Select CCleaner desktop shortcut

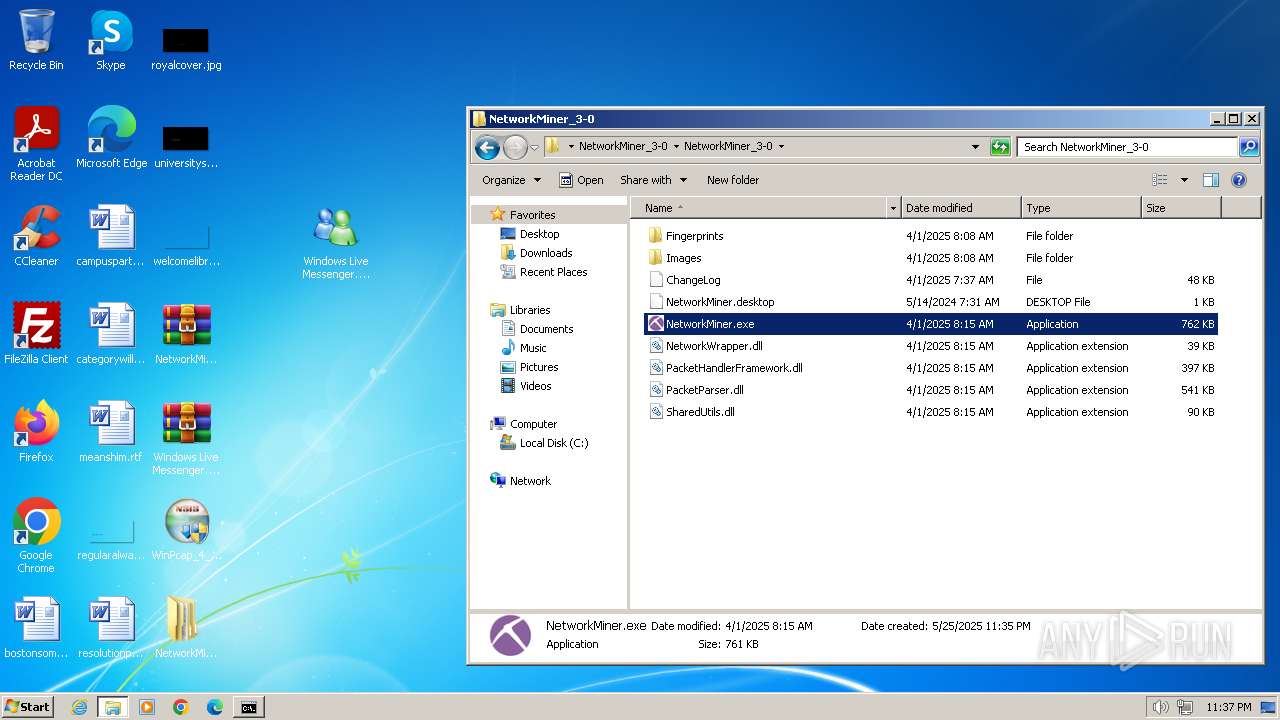[x=36, y=236]
